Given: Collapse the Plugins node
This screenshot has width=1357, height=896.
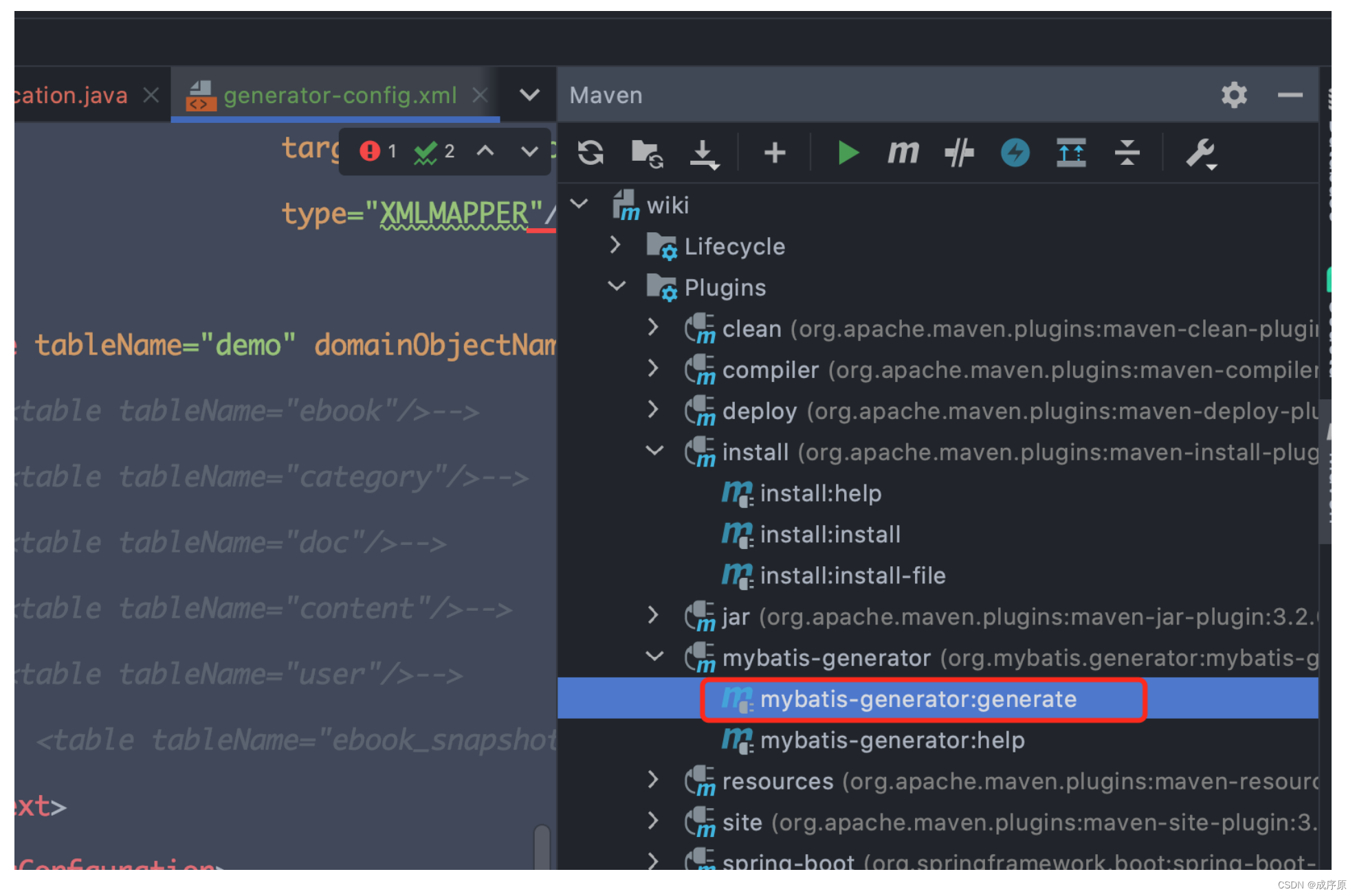Looking at the screenshot, I should click(x=617, y=287).
